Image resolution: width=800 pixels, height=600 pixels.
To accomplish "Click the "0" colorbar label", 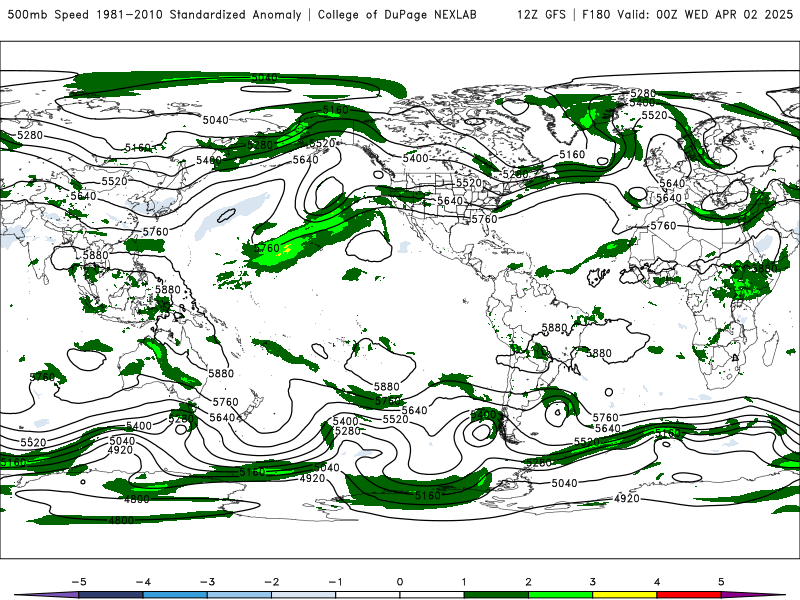I will click(400, 582).
